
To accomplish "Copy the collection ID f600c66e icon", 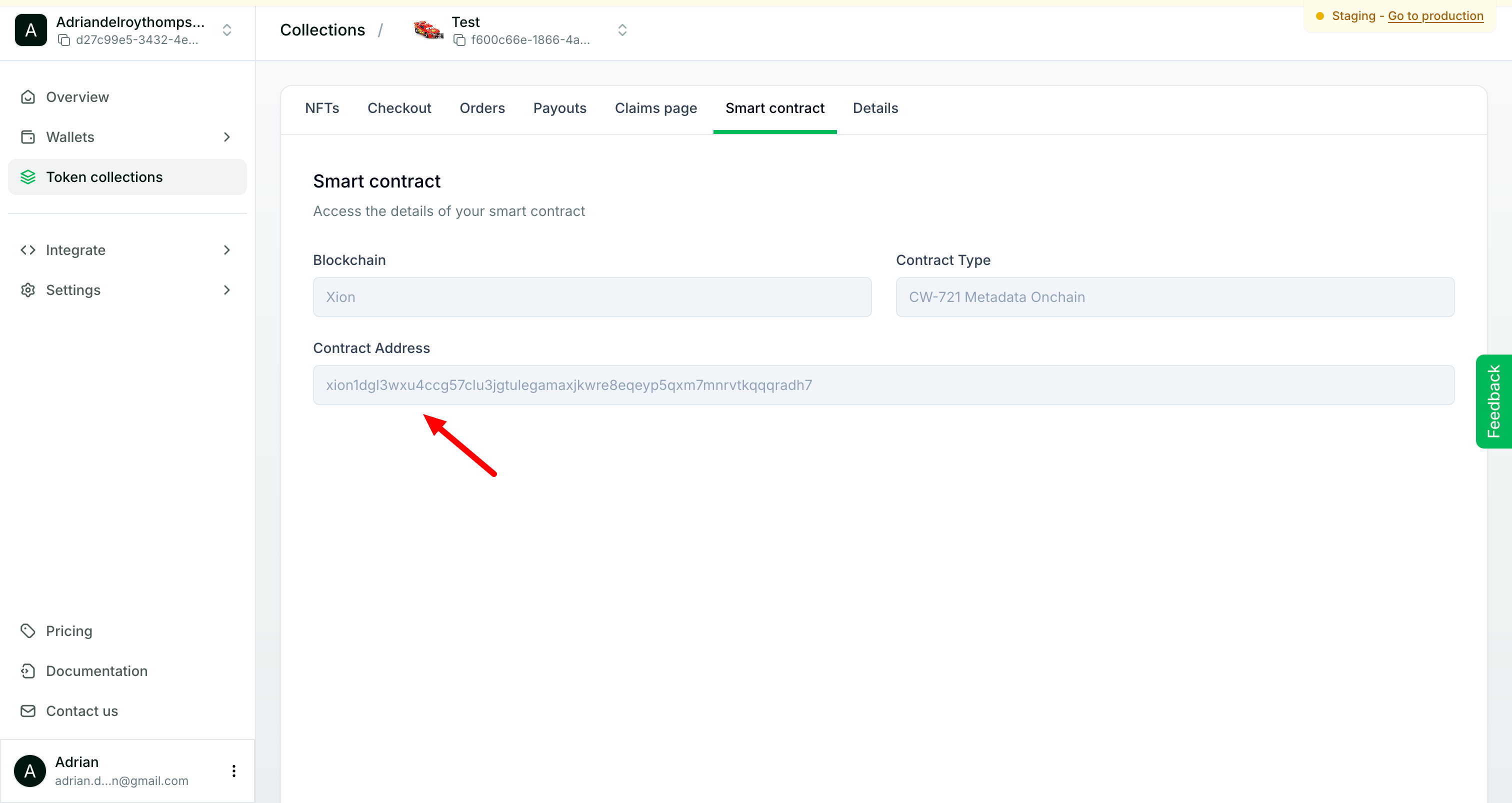I will tap(459, 40).
